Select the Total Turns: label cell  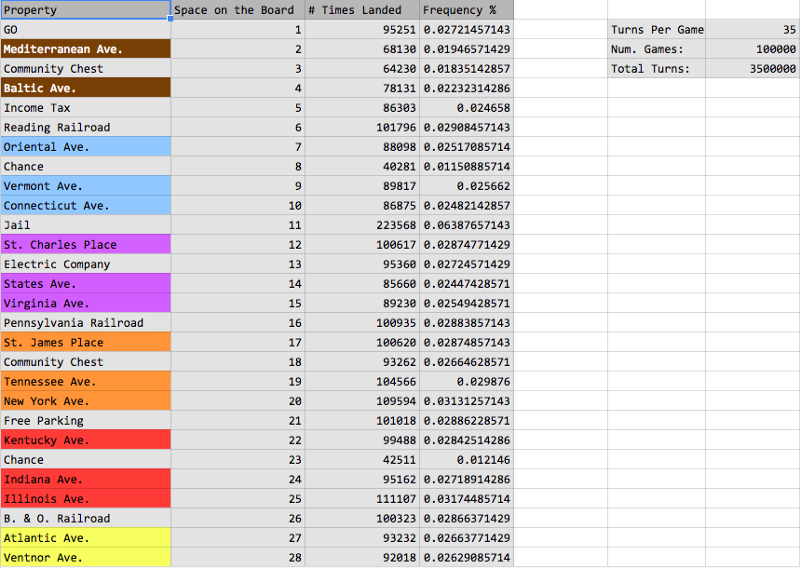pos(657,69)
